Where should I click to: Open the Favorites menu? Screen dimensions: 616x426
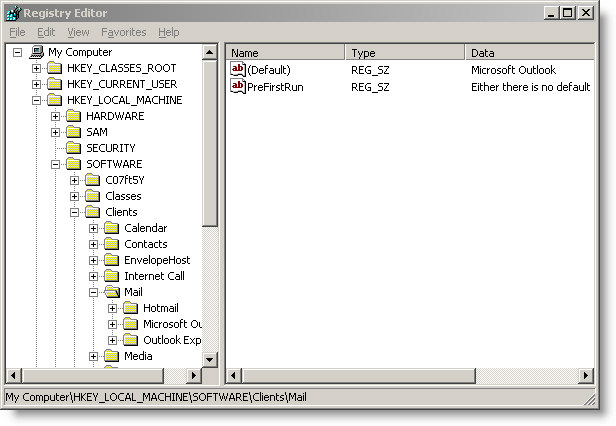tap(124, 32)
